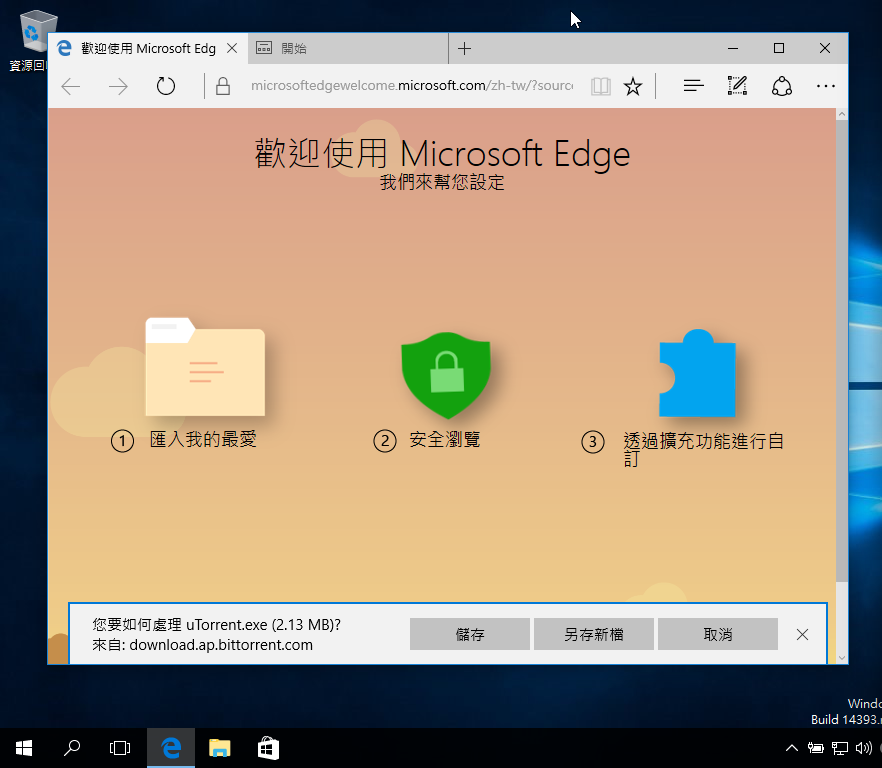Open the More (…) menu
The width and height of the screenshot is (882, 768).
(x=826, y=86)
